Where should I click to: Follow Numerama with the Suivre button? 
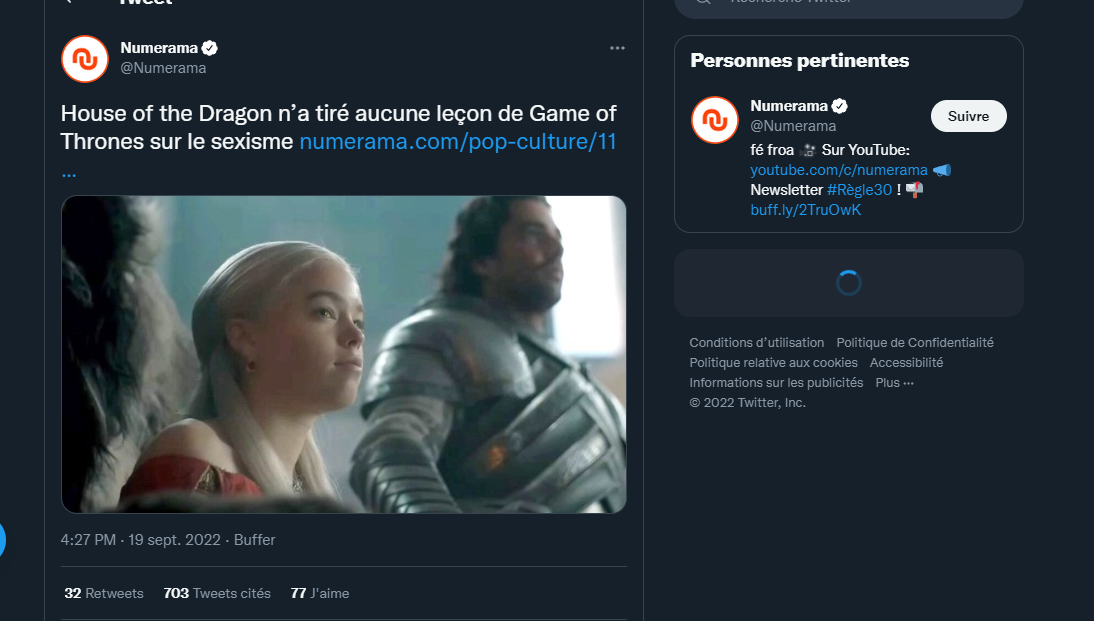(968, 116)
